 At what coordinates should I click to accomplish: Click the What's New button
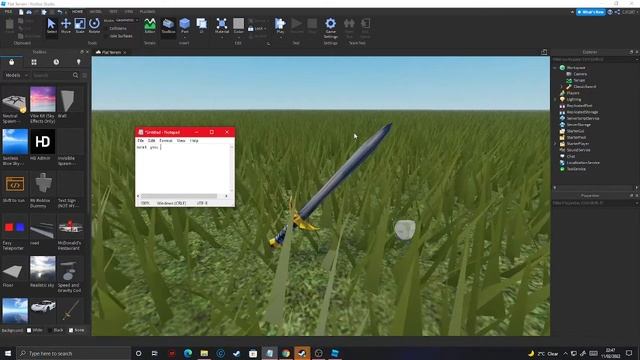(x=591, y=12)
